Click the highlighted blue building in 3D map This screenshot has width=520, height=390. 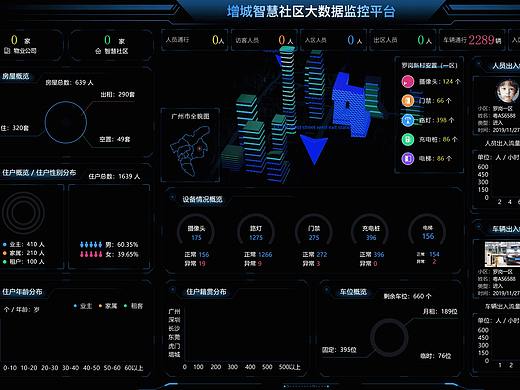coord(351,104)
